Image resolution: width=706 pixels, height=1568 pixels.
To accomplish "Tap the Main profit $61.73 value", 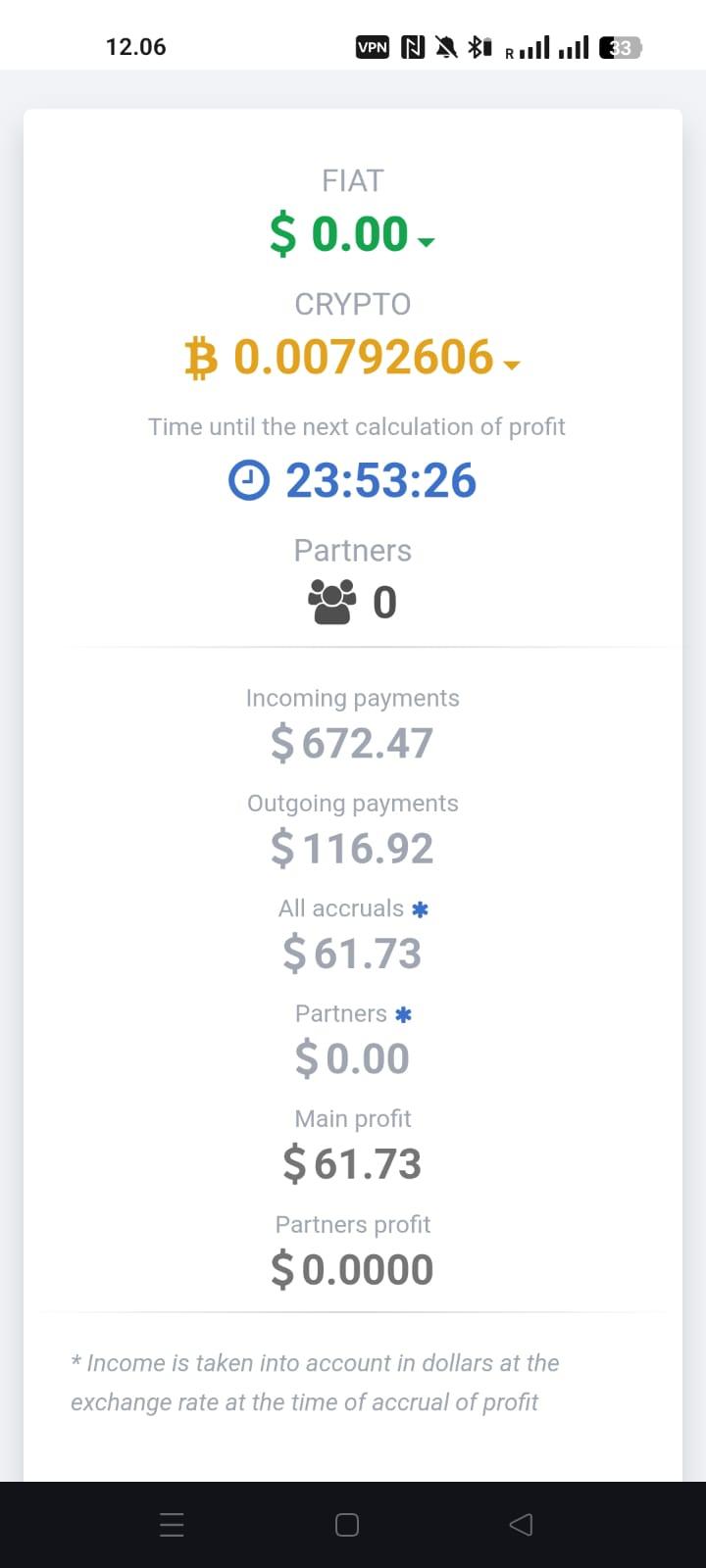I will (x=352, y=1164).
